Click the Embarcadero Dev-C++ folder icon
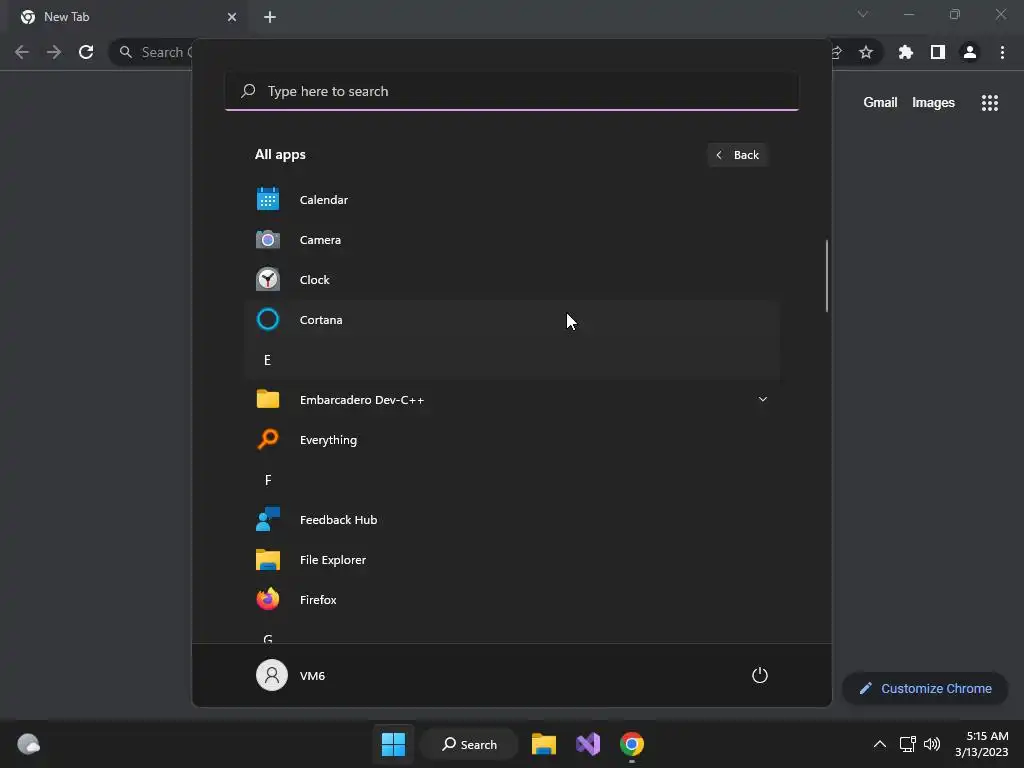The width and height of the screenshot is (1024, 768). tap(268, 399)
